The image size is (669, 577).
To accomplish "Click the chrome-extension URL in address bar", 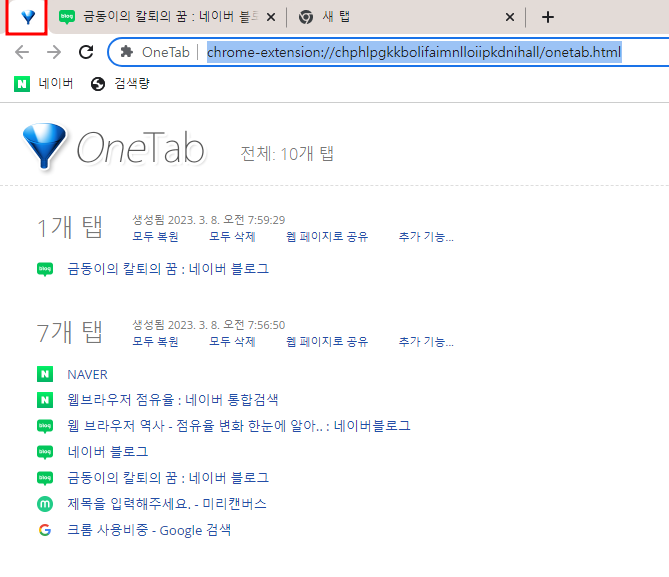I will coord(414,52).
